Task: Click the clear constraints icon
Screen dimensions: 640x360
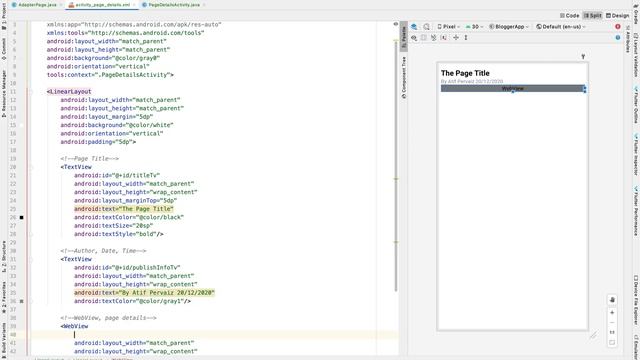Action: (x=433, y=38)
